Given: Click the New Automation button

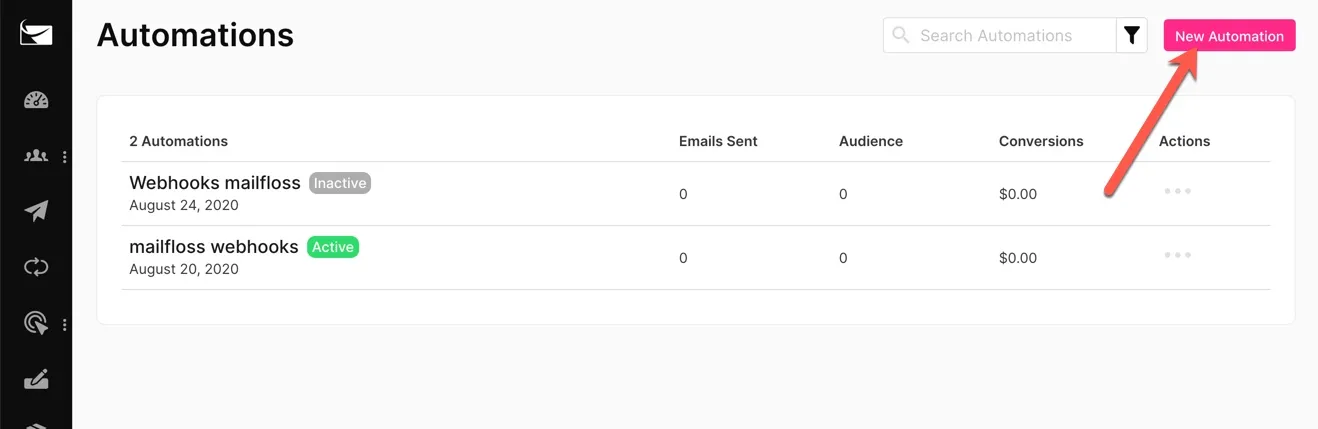Looking at the screenshot, I should point(1229,35).
